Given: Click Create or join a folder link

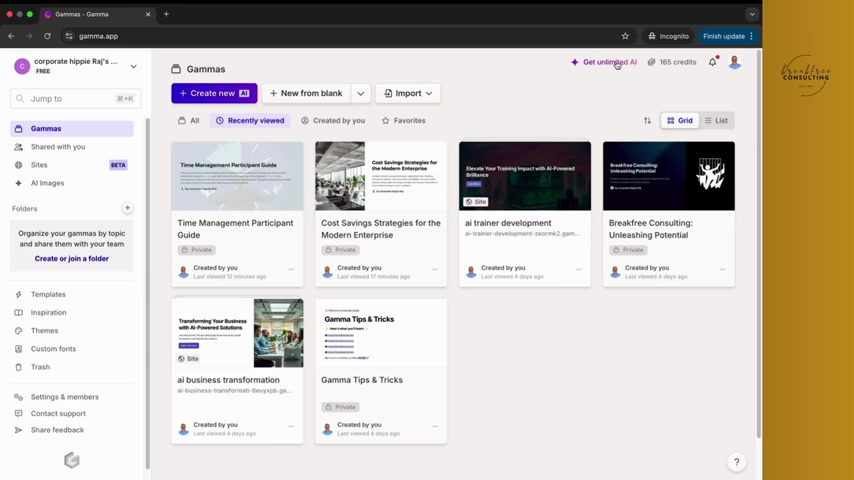Looking at the screenshot, I should pyautogui.click(x=72, y=259).
